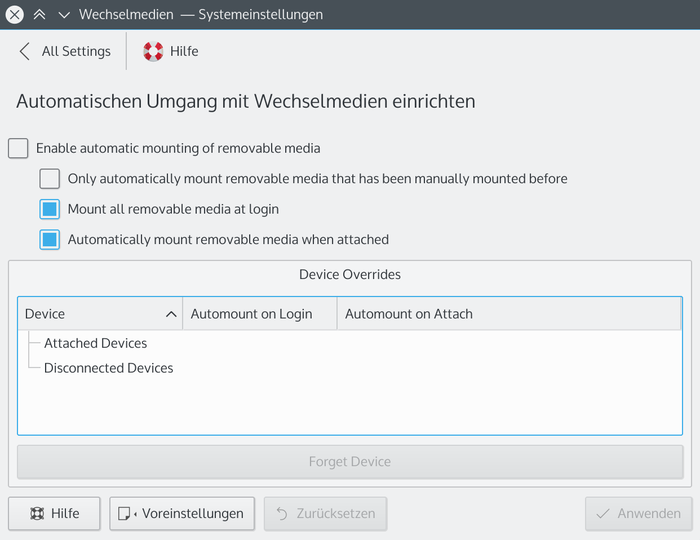Screen dimensions: 700x540
Task: Click the Automount on Login column header
Action: pos(251,314)
